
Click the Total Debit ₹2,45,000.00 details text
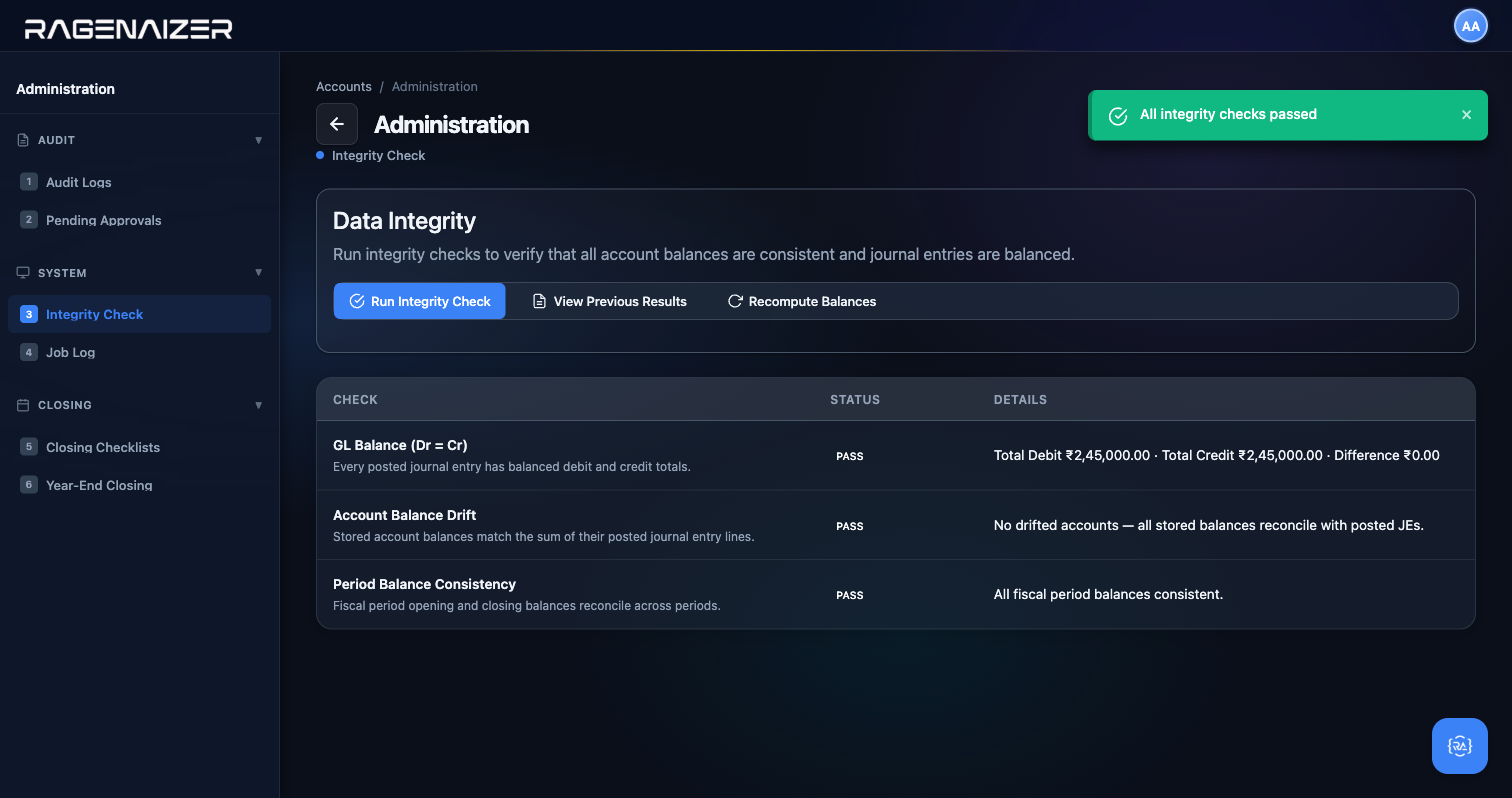[1217, 455]
